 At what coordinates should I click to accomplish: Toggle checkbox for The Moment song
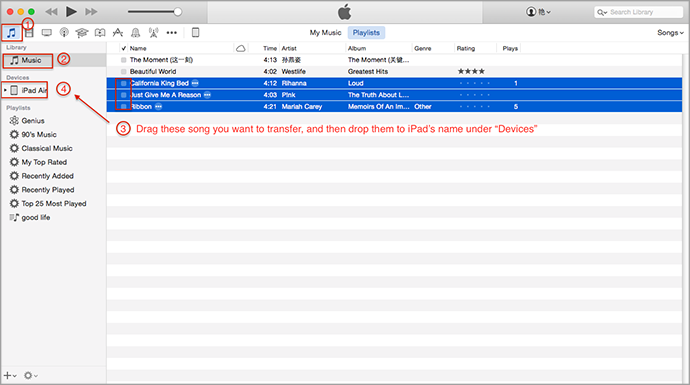[x=124, y=60]
